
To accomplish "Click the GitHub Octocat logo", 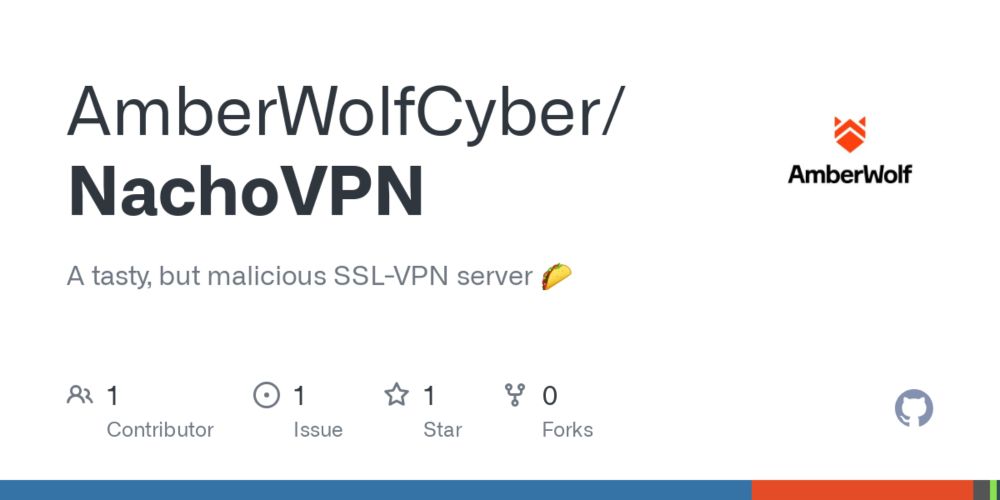I will coord(914,408).
